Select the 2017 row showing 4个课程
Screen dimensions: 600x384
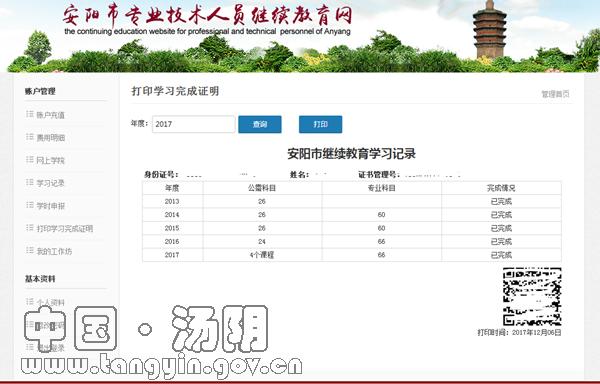(x=352, y=255)
